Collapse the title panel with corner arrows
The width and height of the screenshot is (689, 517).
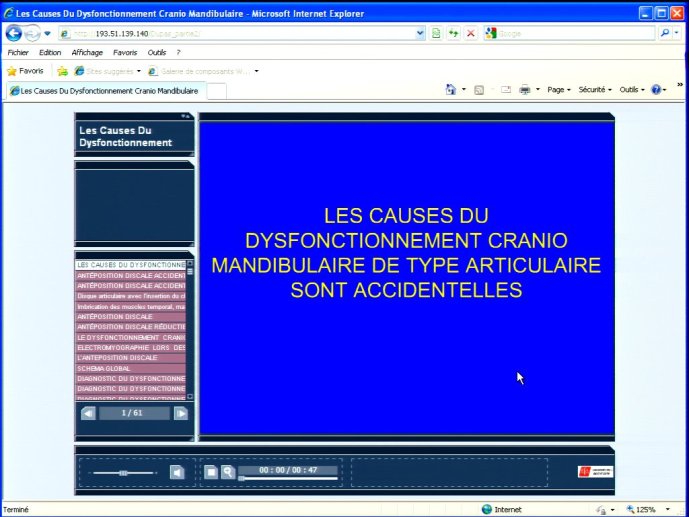[186, 116]
